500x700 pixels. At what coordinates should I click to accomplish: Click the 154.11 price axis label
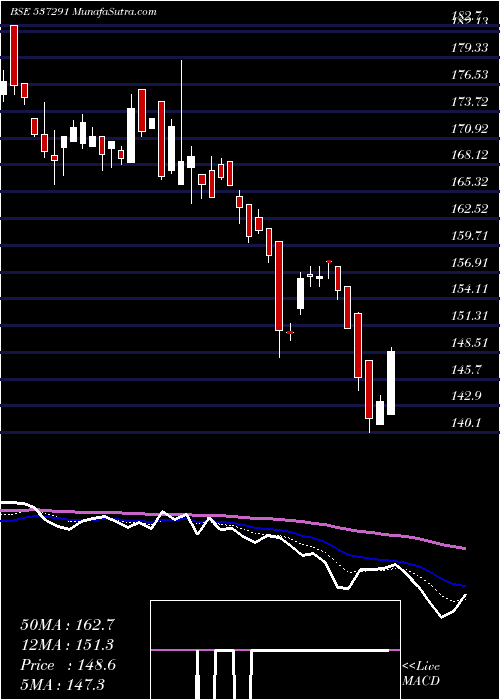pyautogui.click(x=469, y=289)
